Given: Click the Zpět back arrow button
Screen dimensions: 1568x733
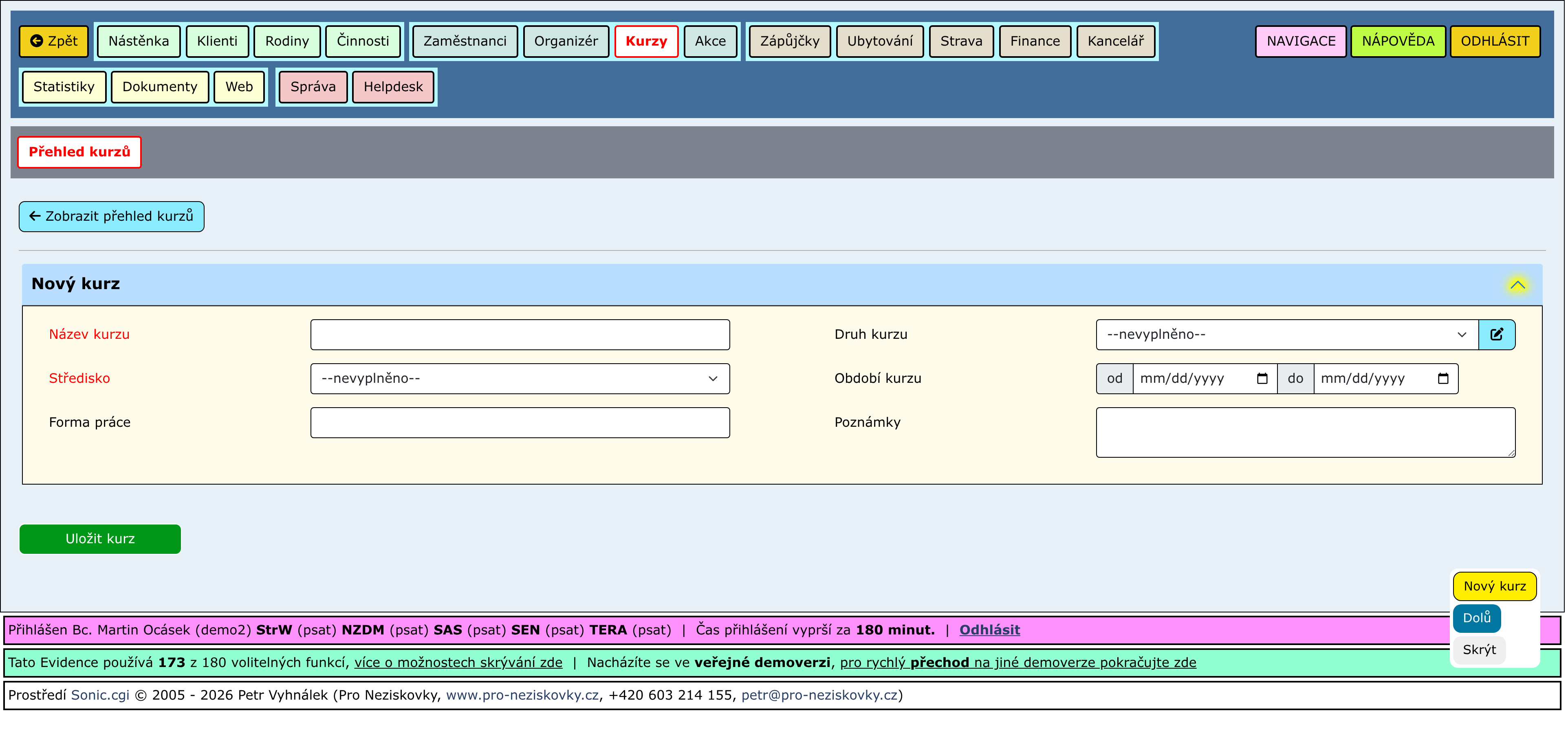Looking at the screenshot, I should (x=53, y=41).
